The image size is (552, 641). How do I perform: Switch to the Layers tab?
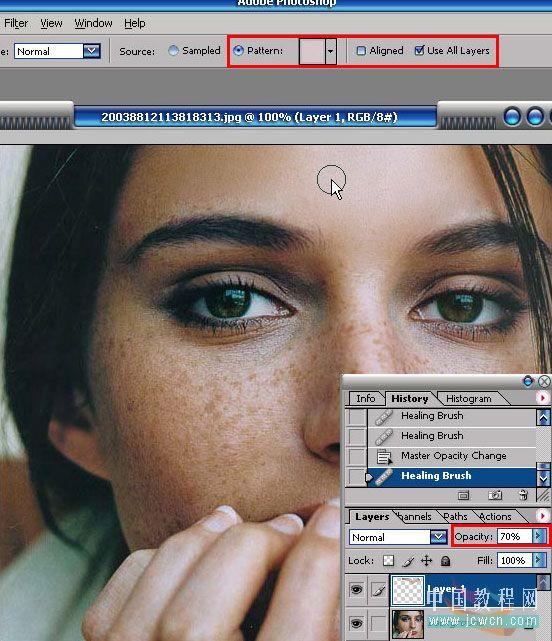pos(372,517)
